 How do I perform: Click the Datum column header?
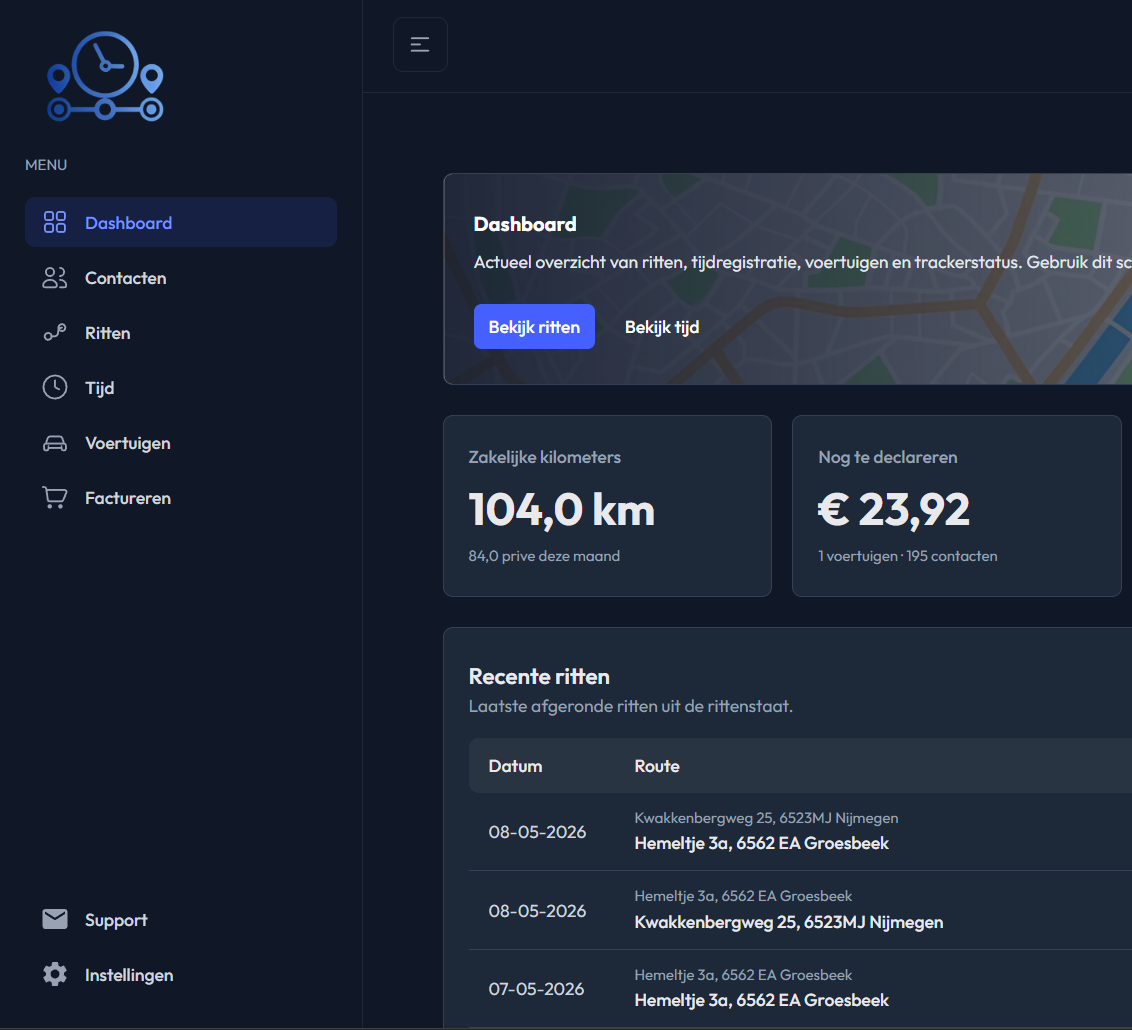pos(515,766)
